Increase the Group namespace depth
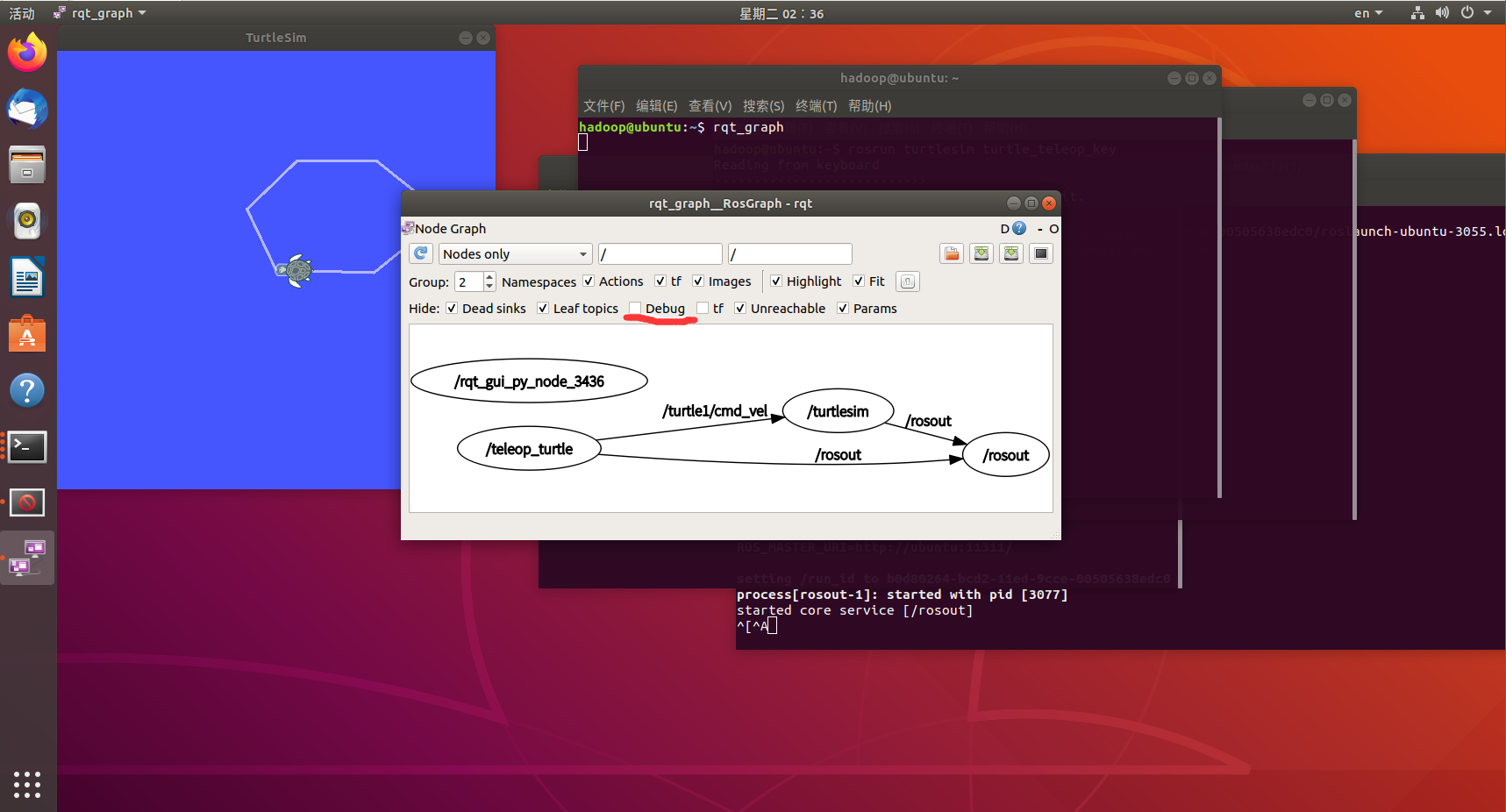Image resolution: width=1506 pixels, height=812 pixels. pos(489,276)
